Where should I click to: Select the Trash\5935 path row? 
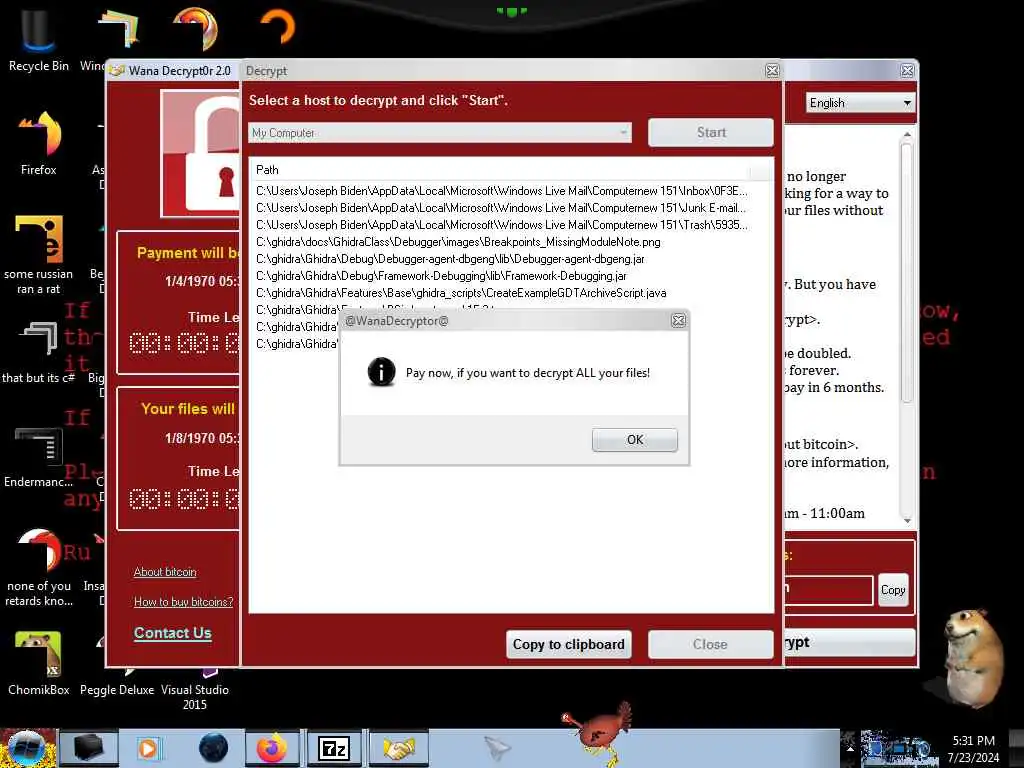pyautogui.click(x=502, y=225)
